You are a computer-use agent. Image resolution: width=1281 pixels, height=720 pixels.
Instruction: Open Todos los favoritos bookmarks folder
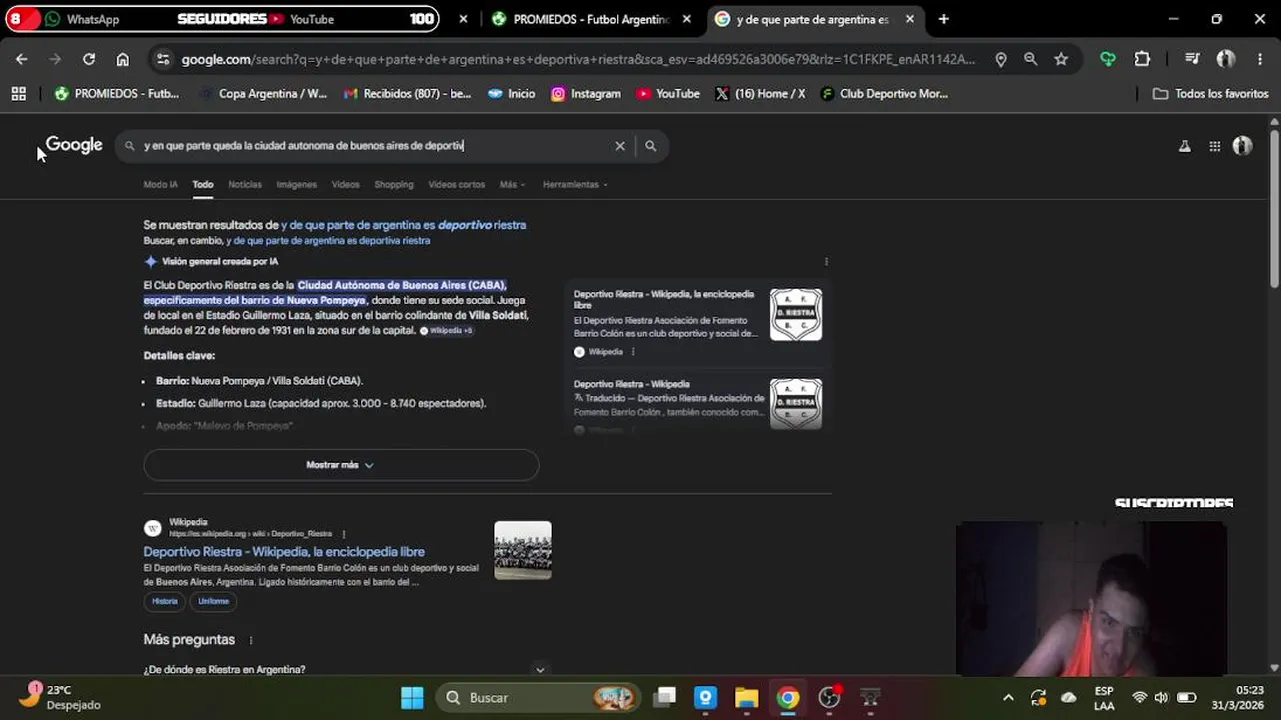1210,94
